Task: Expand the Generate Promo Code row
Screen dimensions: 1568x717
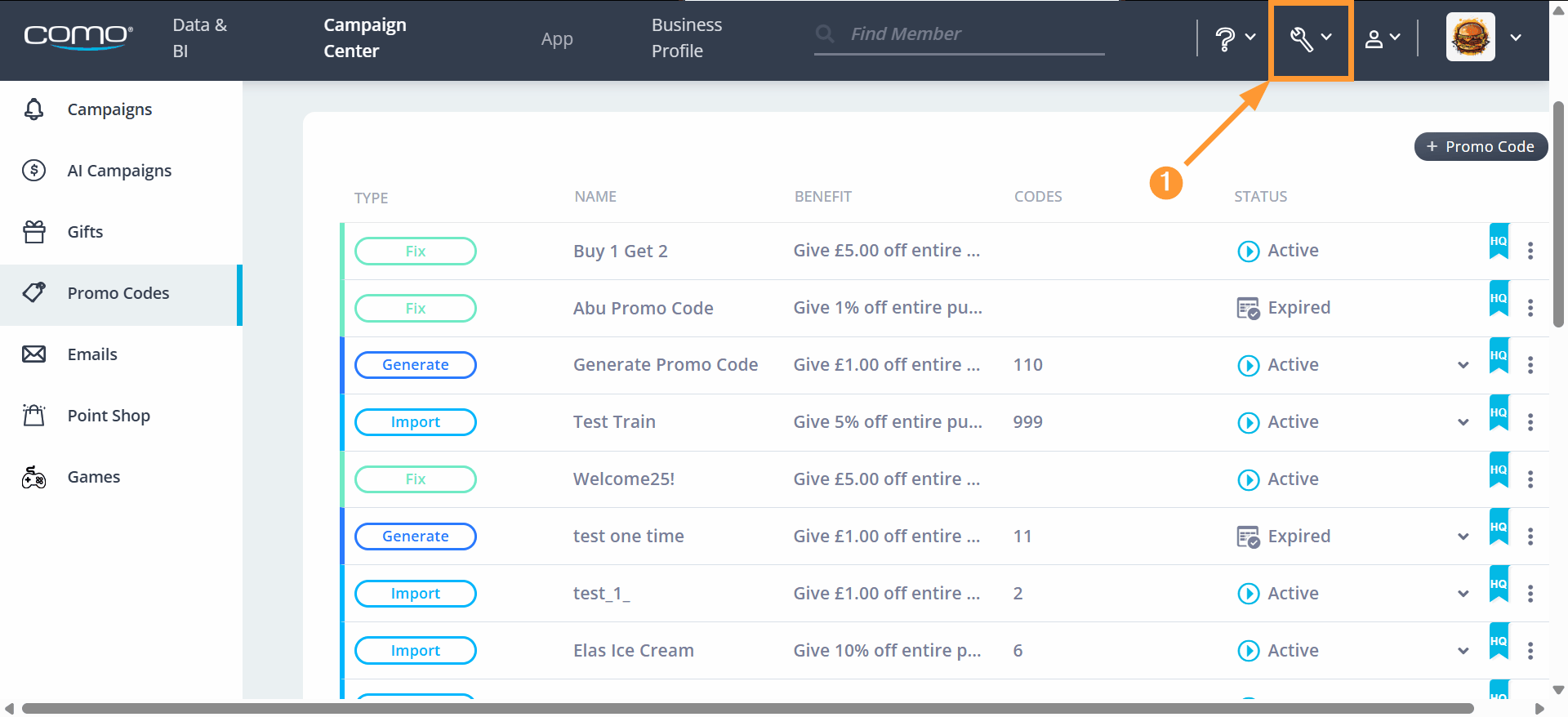Action: point(1463,365)
